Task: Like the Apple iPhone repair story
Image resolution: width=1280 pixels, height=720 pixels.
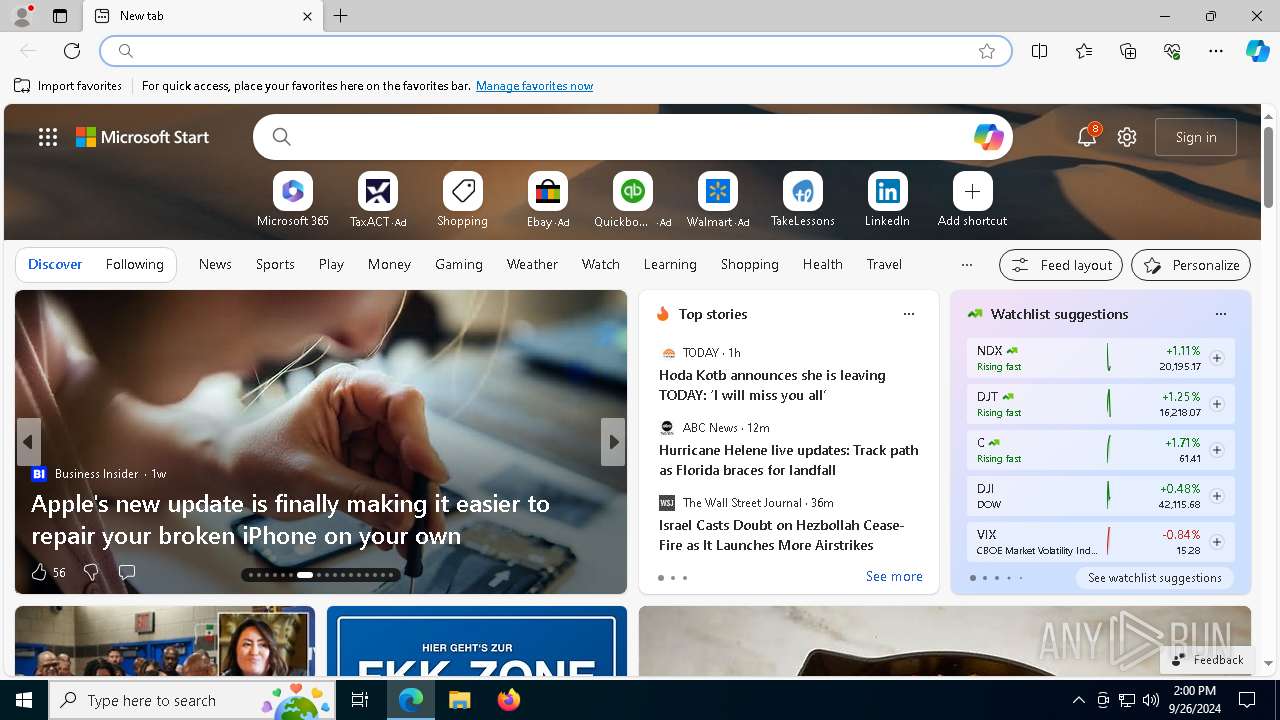Action: [x=47, y=572]
